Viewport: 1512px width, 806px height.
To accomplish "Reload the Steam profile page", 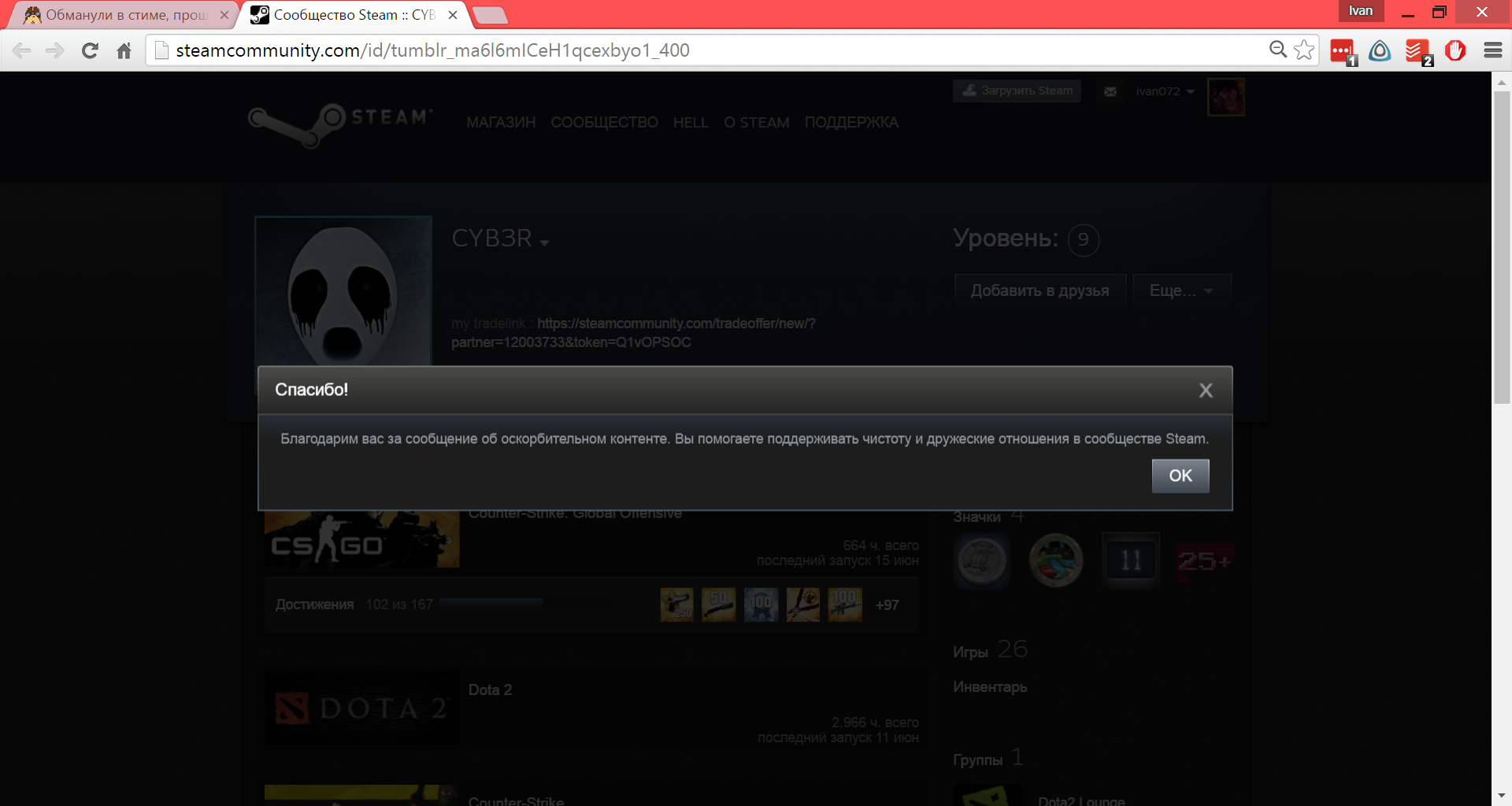I will click(90, 51).
